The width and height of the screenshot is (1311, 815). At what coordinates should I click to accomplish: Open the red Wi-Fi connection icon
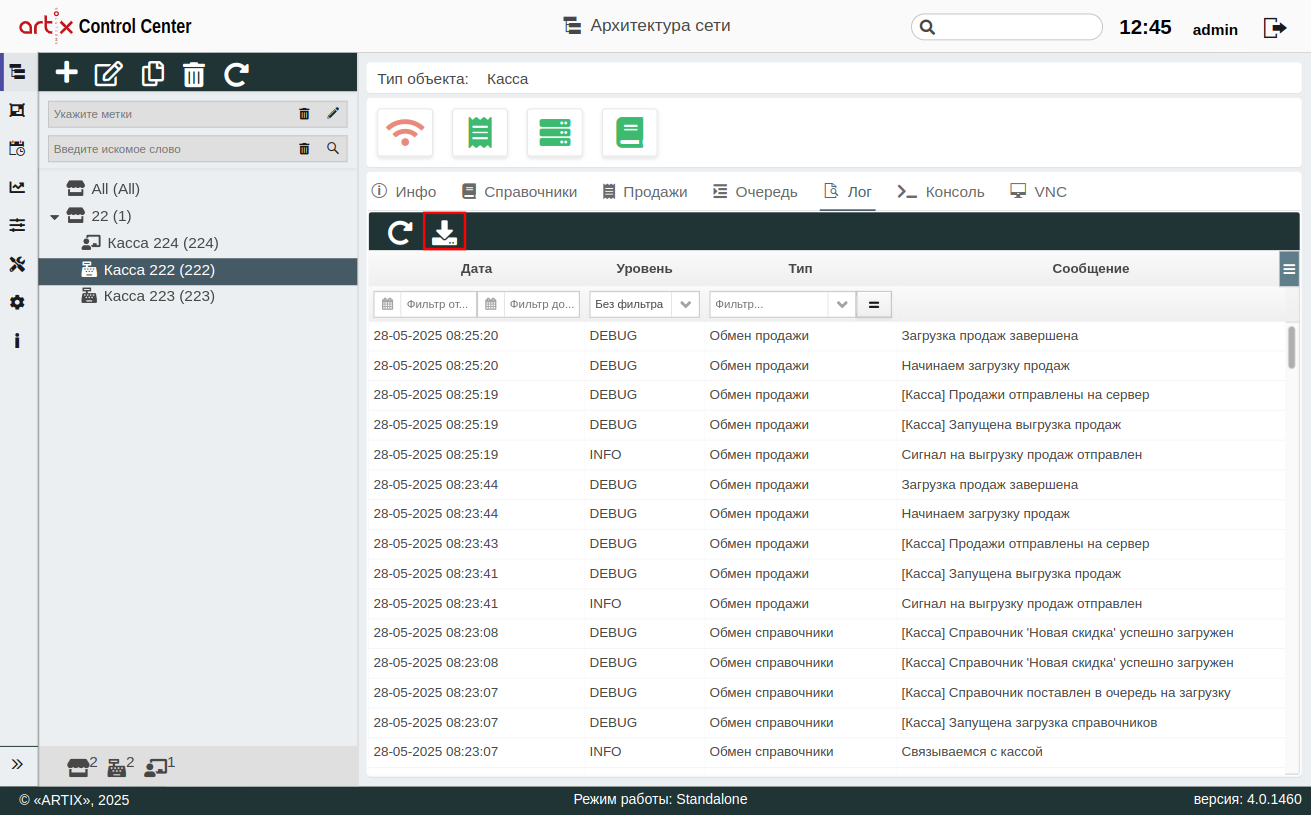pyautogui.click(x=405, y=133)
